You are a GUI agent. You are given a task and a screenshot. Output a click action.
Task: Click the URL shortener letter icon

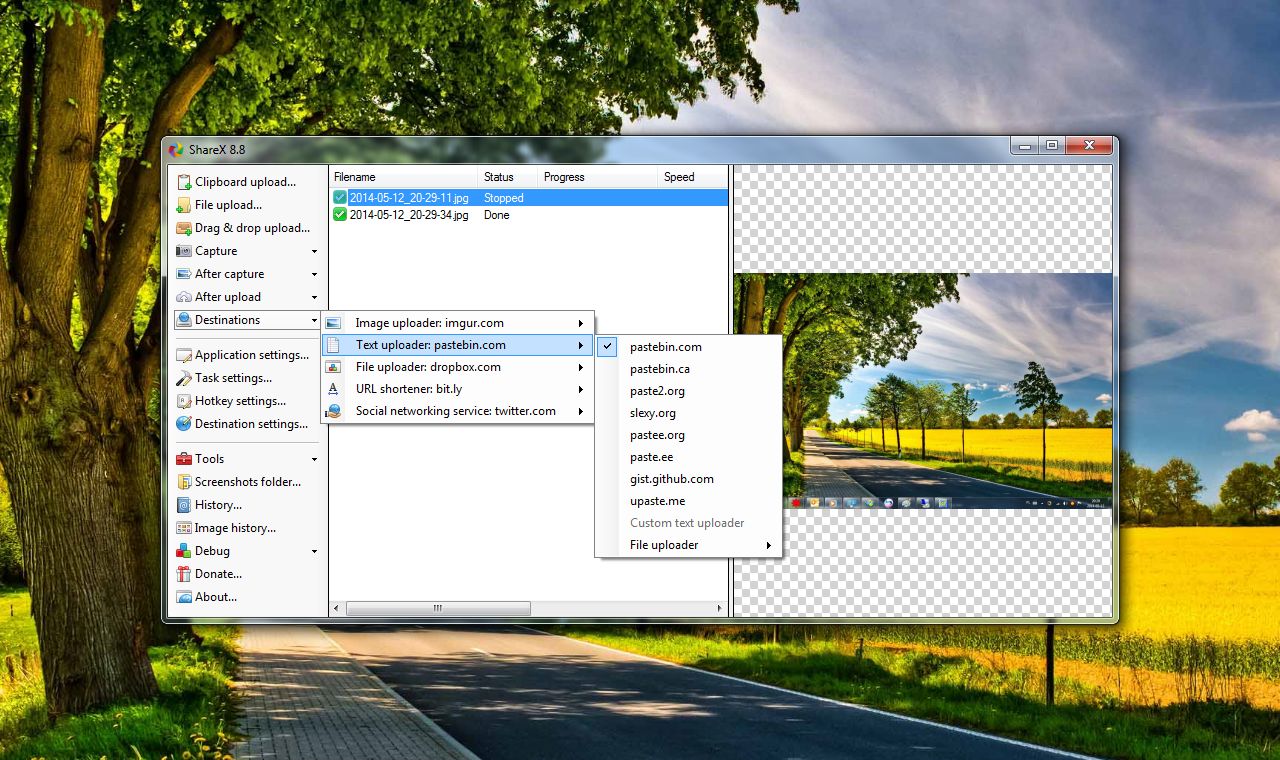(x=334, y=389)
